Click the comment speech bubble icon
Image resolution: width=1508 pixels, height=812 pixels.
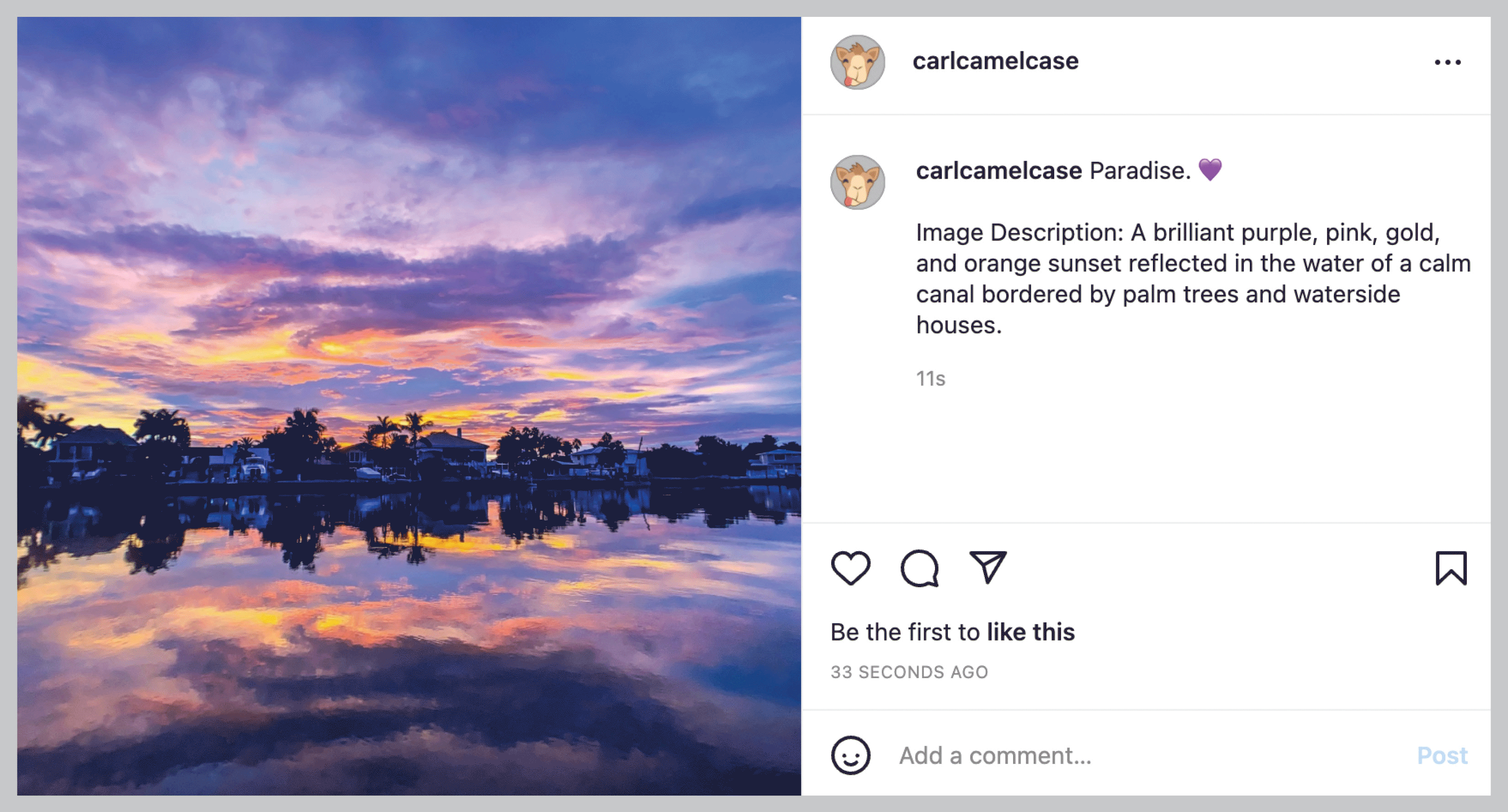[920, 568]
